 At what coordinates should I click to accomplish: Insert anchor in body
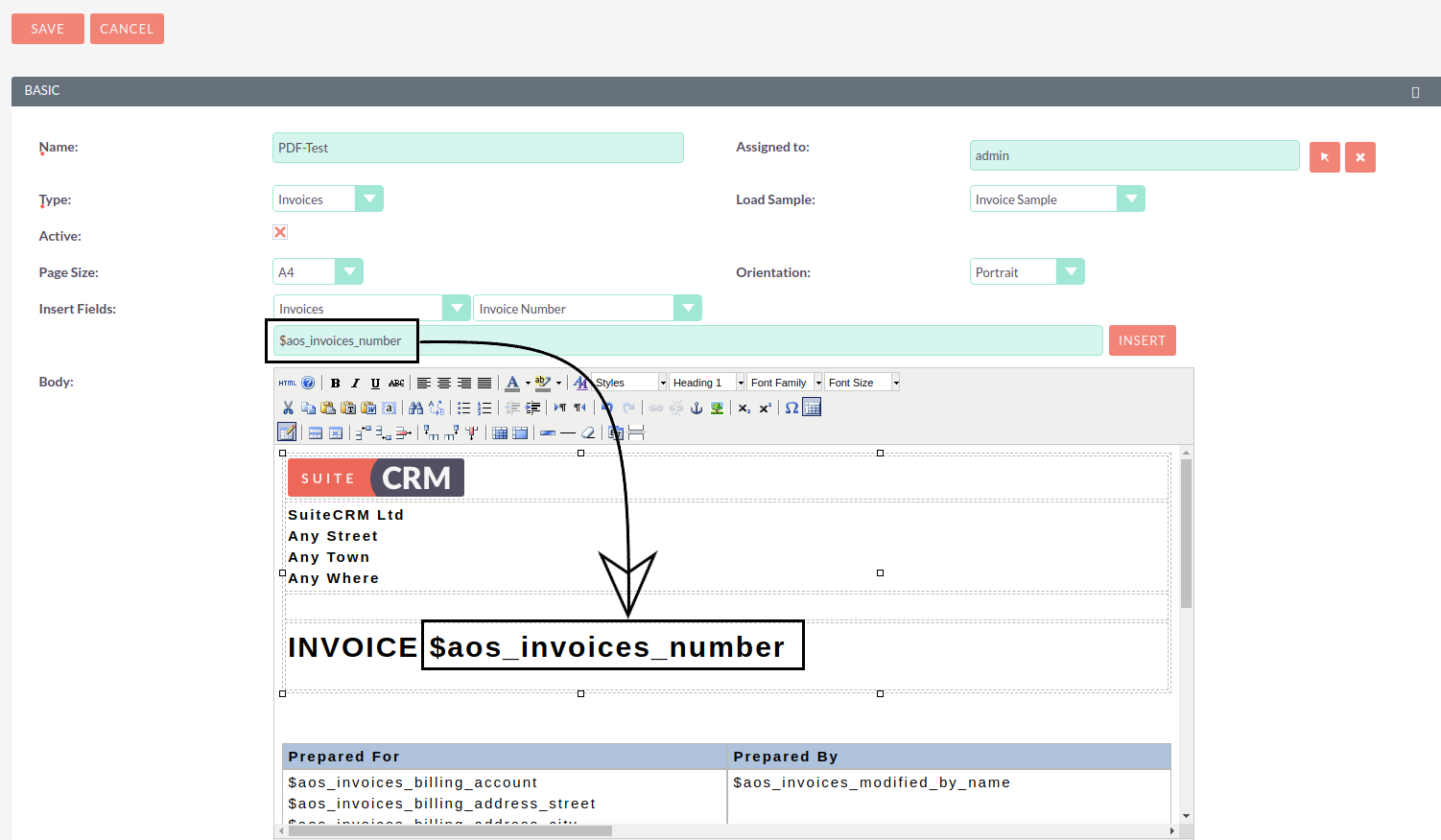click(x=697, y=408)
